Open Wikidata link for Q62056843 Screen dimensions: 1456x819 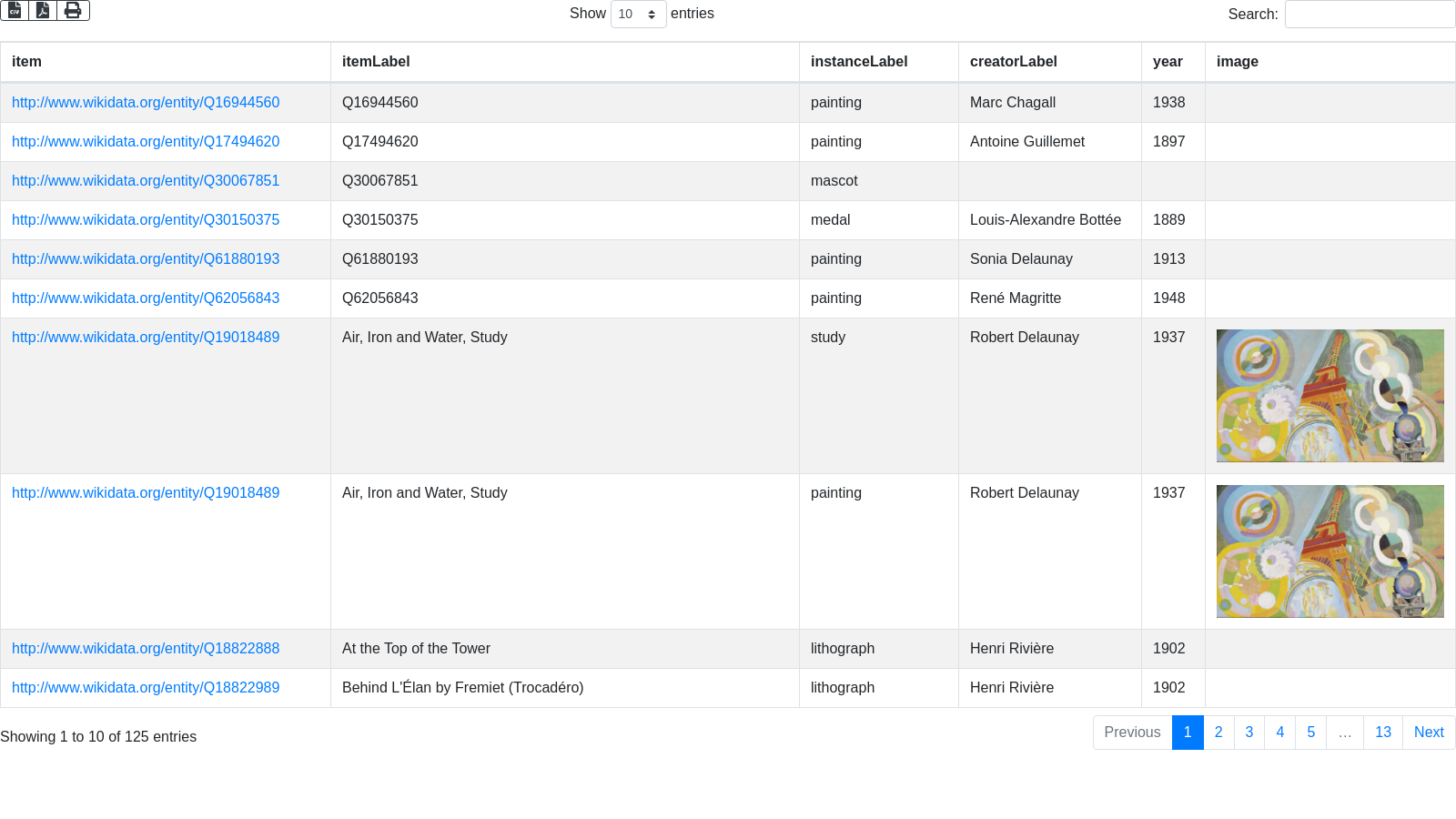tap(146, 298)
